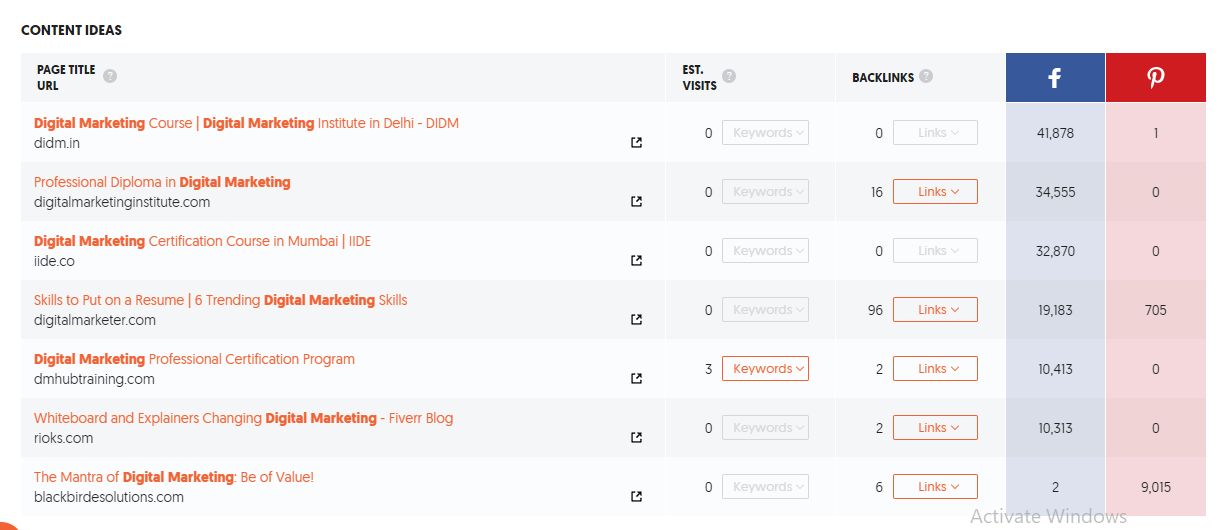Viewport: 1222px width, 530px height.
Task: Expand Links dropdown for rioks.com row
Action: coord(935,428)
